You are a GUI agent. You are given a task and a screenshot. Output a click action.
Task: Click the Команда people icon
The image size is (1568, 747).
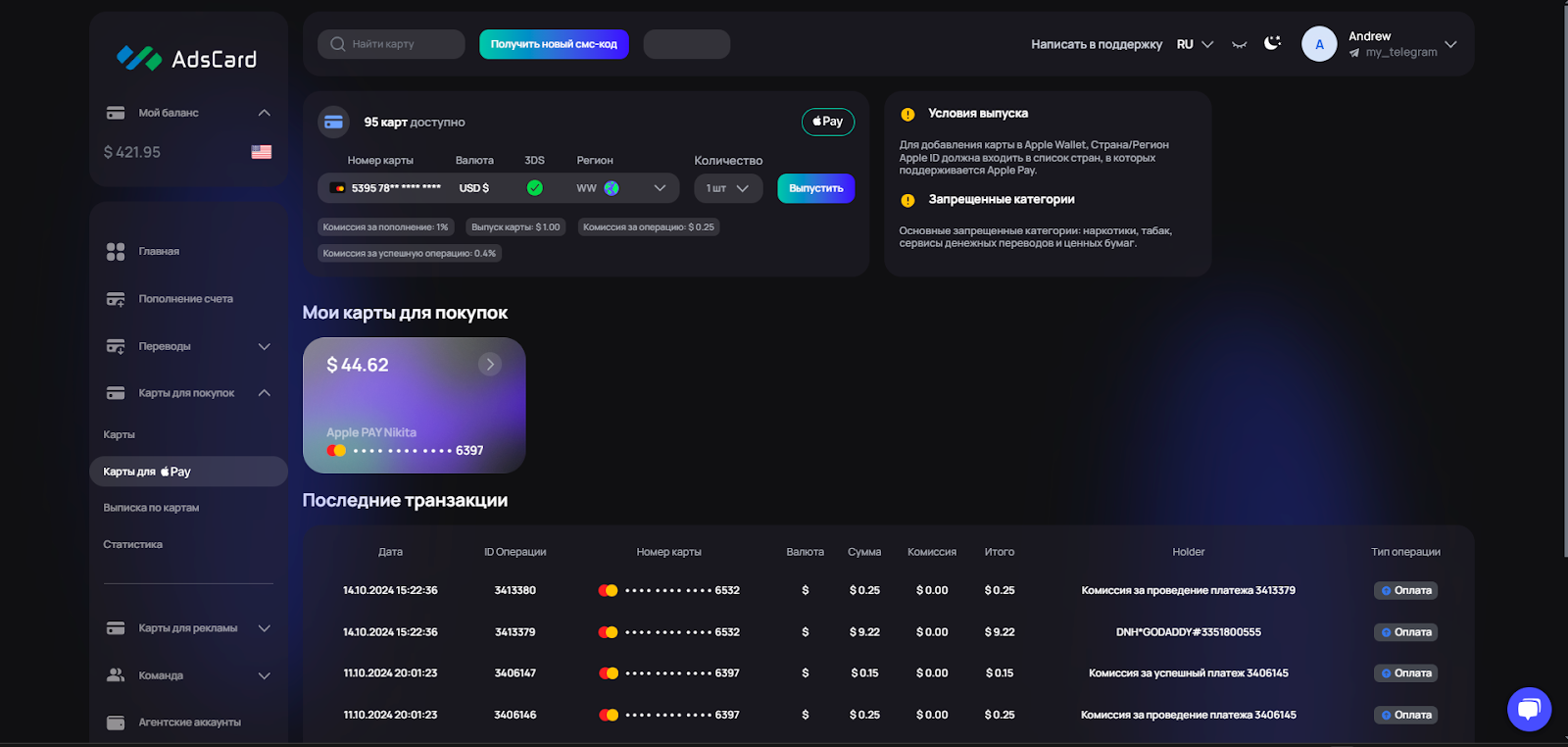coord(116,675)
